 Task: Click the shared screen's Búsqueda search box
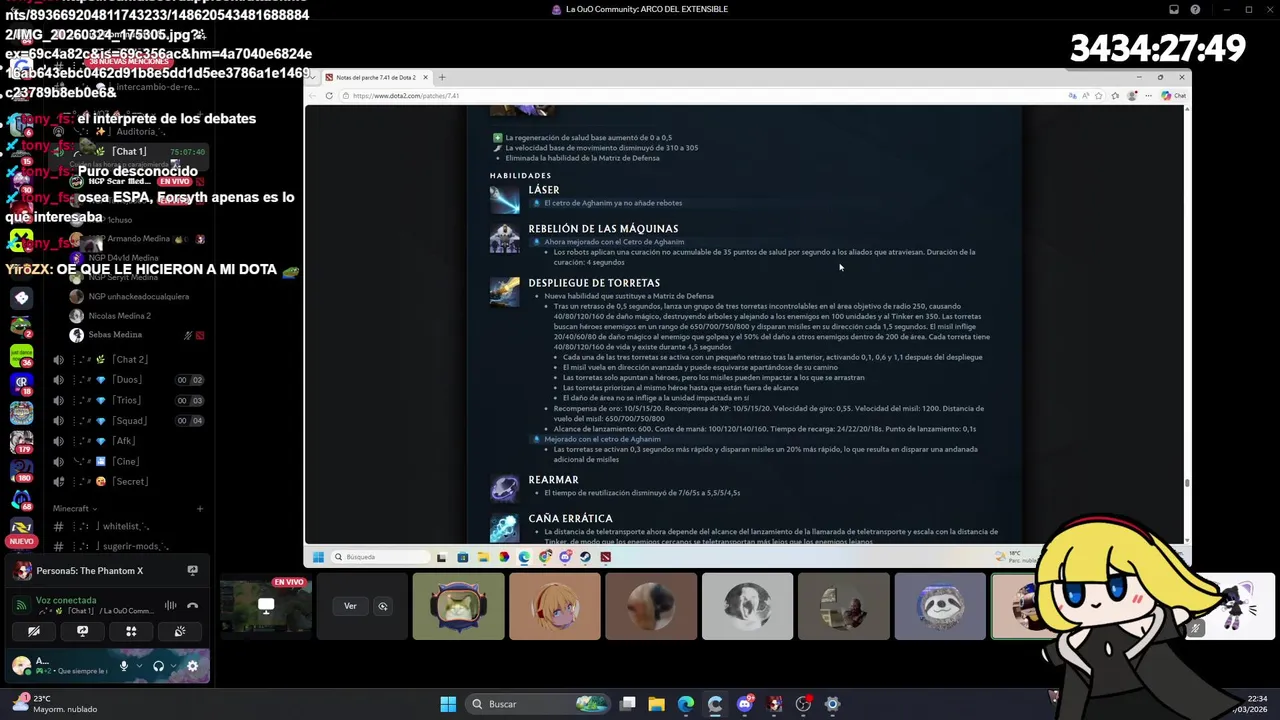click(380, 557)
